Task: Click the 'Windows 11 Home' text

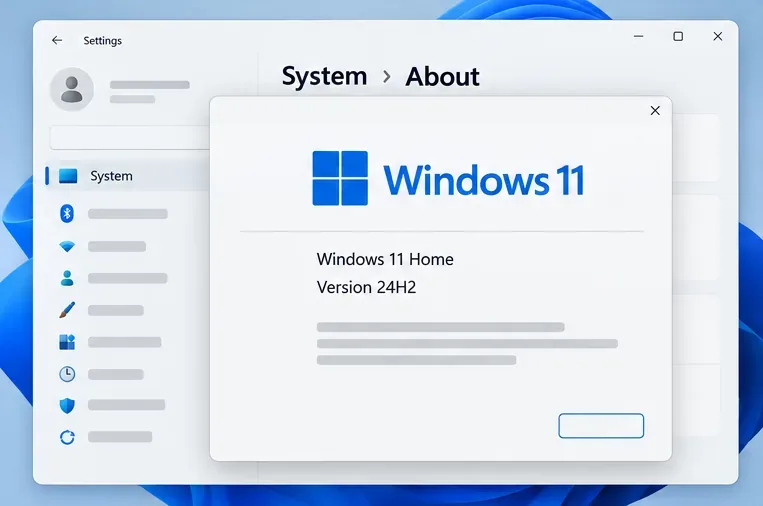Action: (385, 259)
